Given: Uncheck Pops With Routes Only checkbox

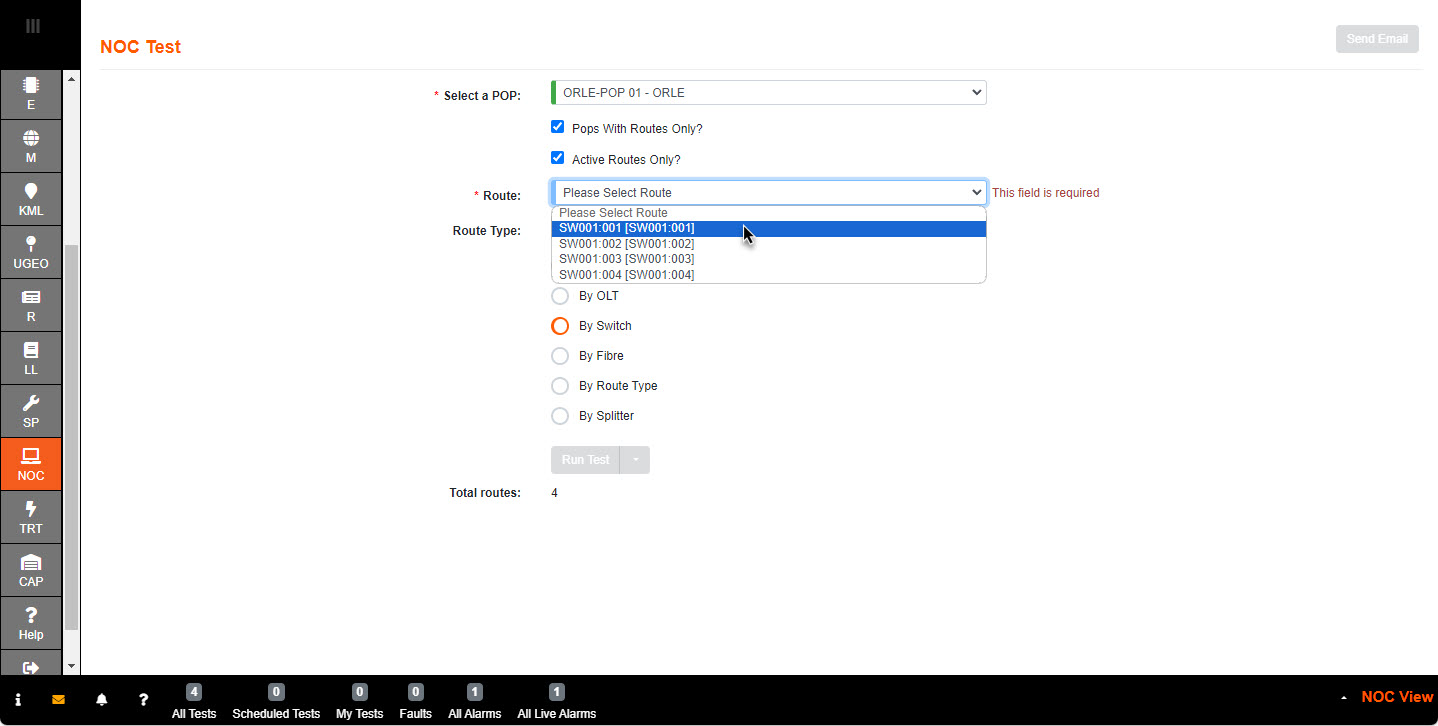Looking at the screenshot, I should point(558,127).
